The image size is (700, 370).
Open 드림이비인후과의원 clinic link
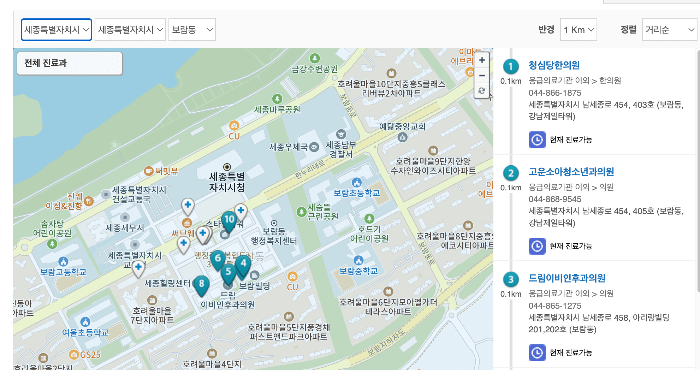click(x=567, y=278)
